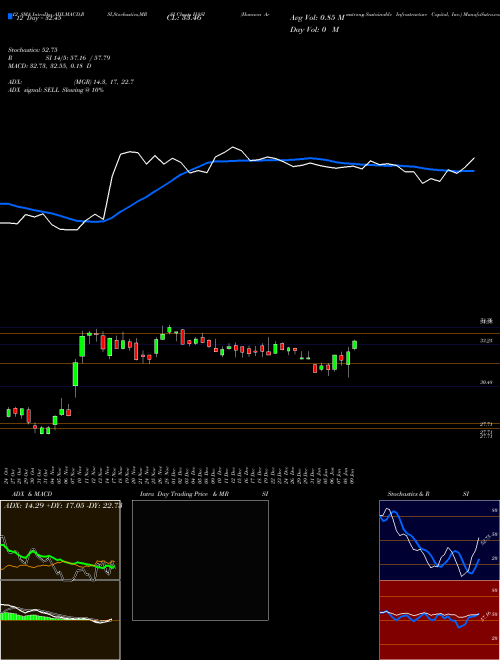The height and width of the screenshot is (660, 500).
Task: Select the '12 Day = 32.45' legend text
Action: [37, 18]
